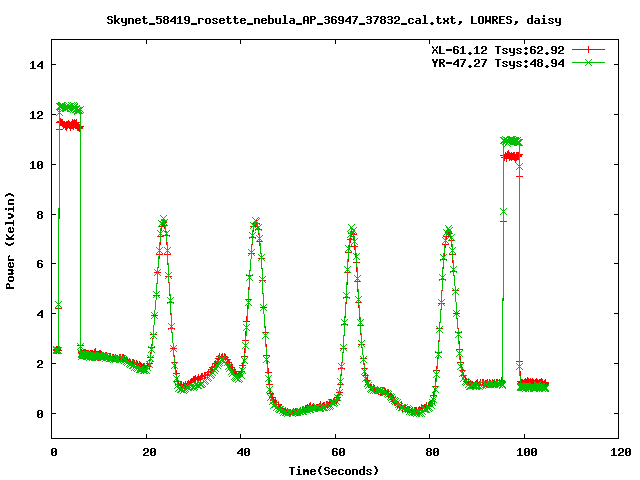Click the peak near 43 seconds
640x480 pixels.
pos(256,223)
